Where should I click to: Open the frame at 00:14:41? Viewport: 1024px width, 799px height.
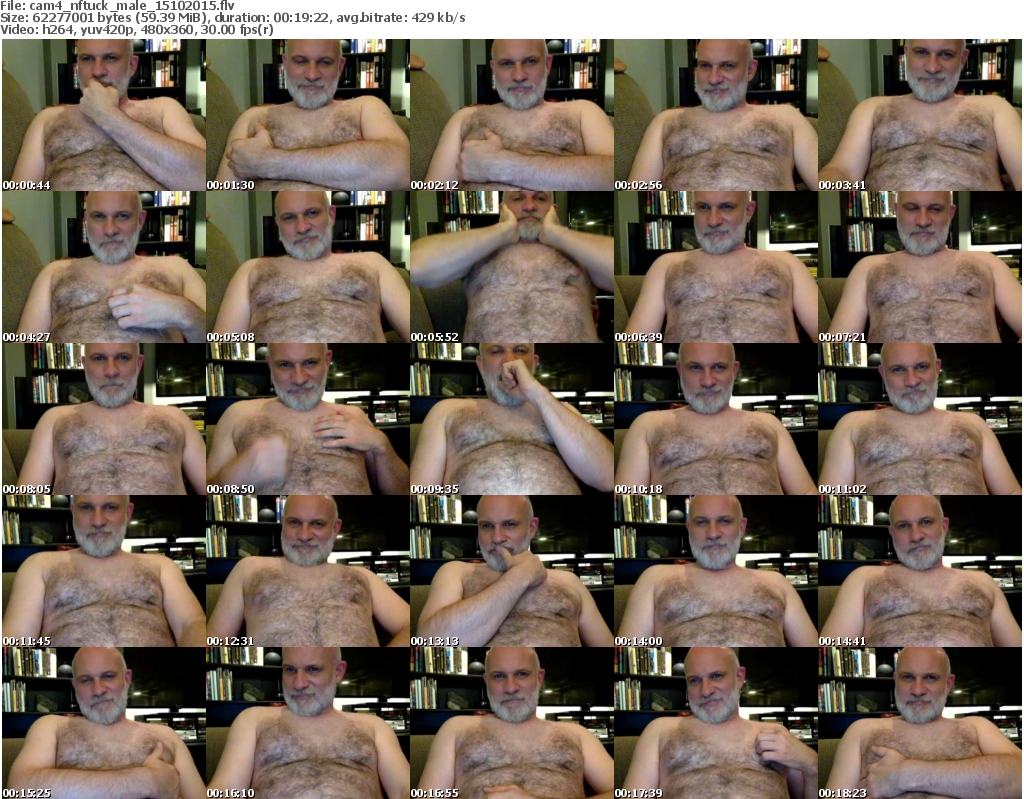click(920, 571)
